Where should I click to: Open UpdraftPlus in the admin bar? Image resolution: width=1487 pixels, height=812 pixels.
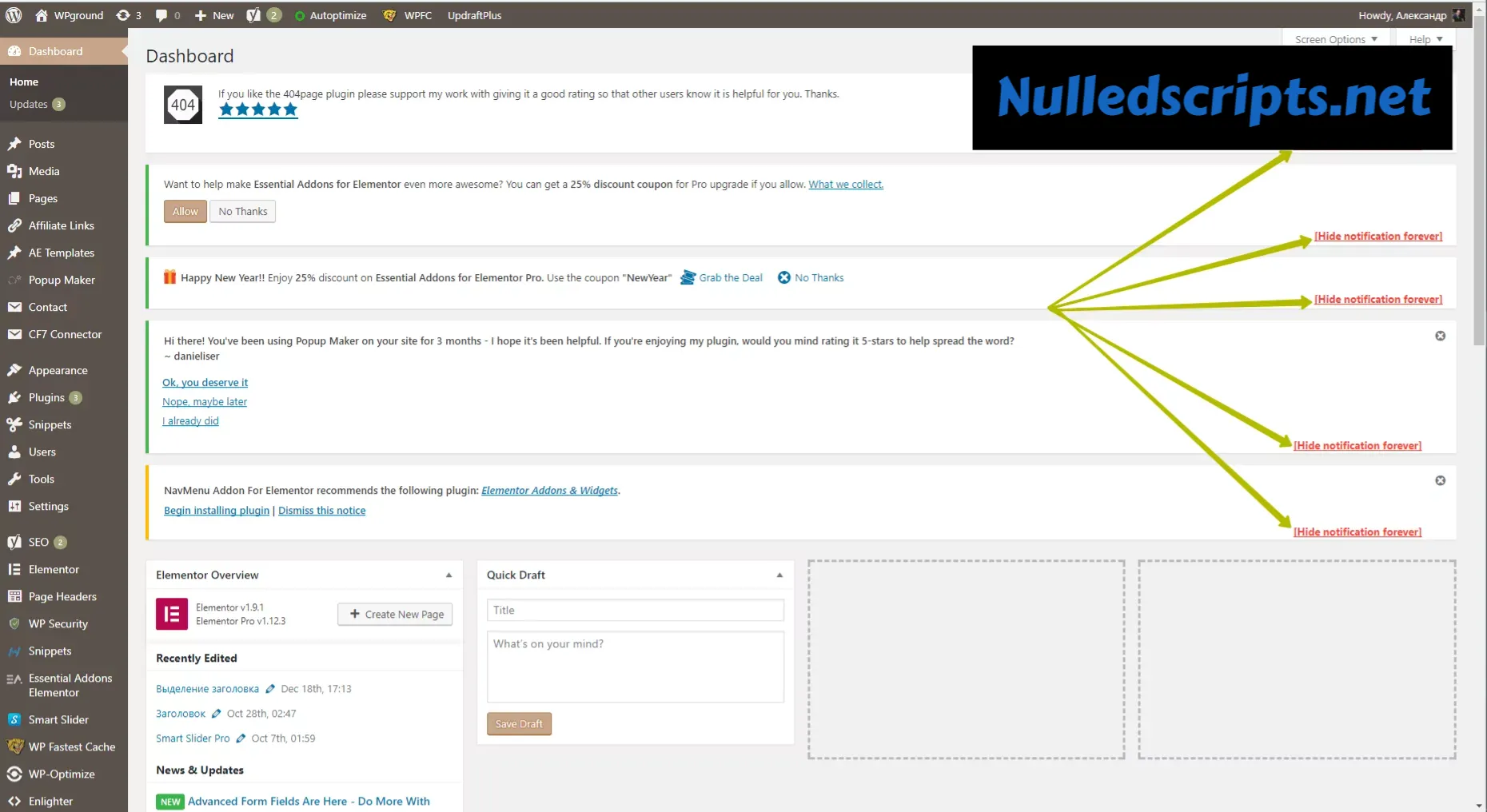pos(474,15)
